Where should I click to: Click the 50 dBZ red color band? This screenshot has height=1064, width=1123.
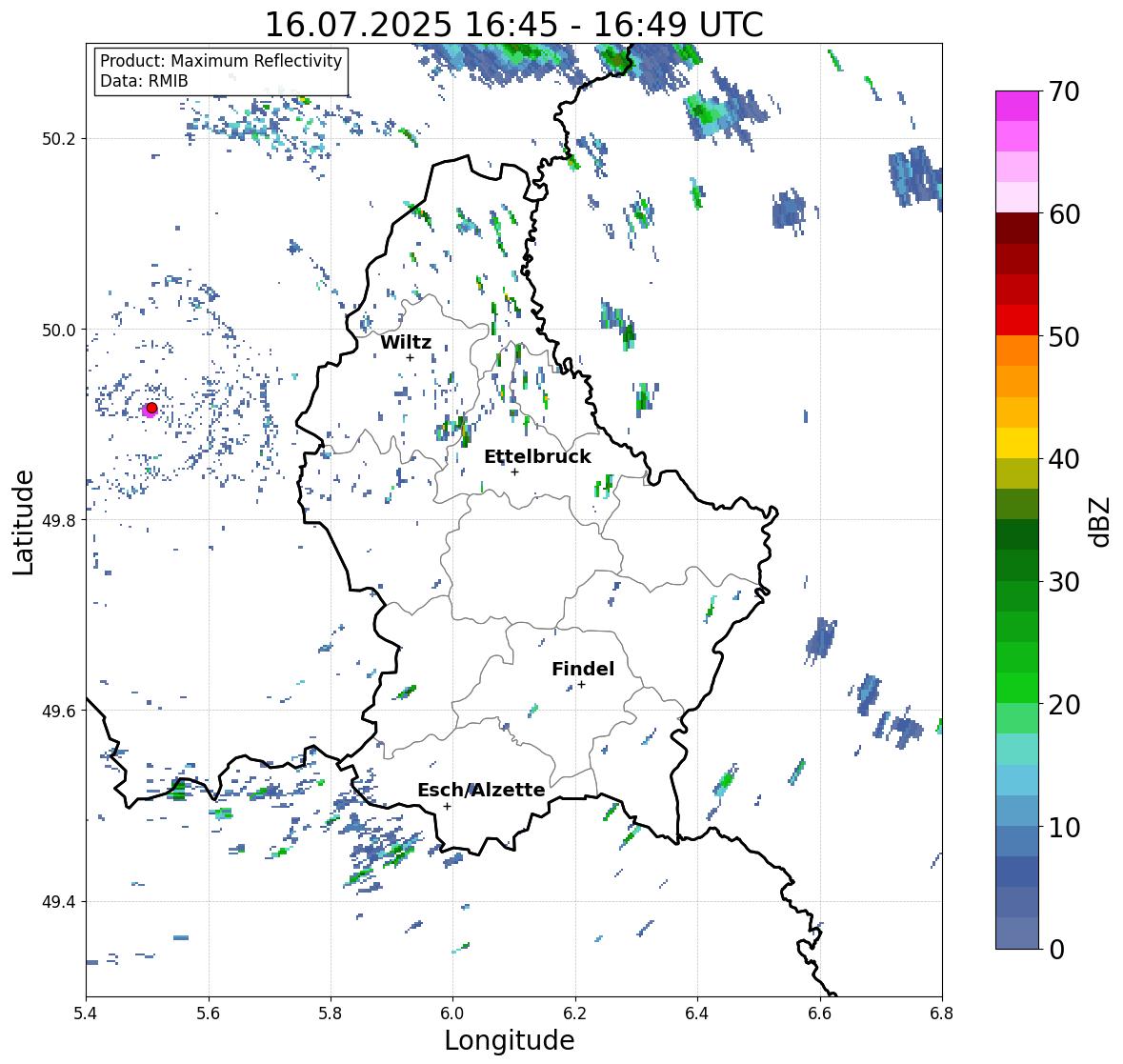tap(1017, 320)
